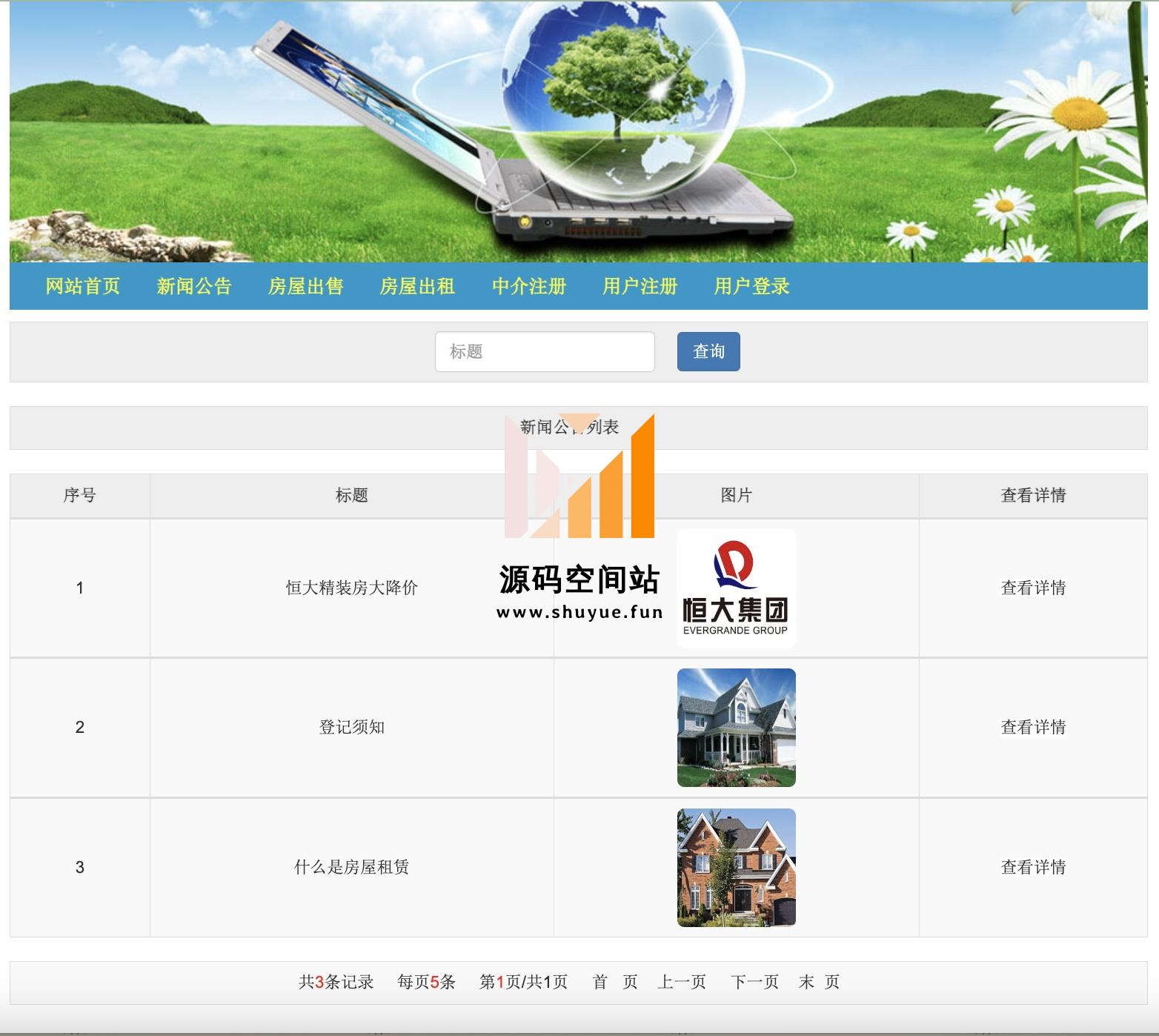Open the 用户登录 page
The width and height of the screenshot is (1159, 1036).
tap(751, 286)
